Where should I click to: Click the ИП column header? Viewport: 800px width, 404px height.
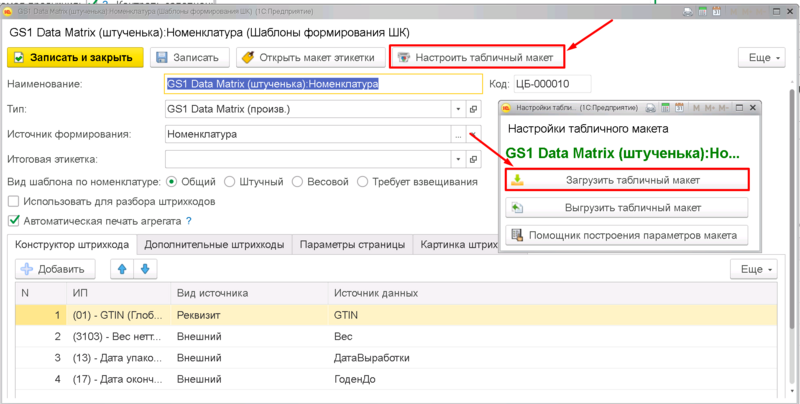pyautogui.click(x=118, y=293)
